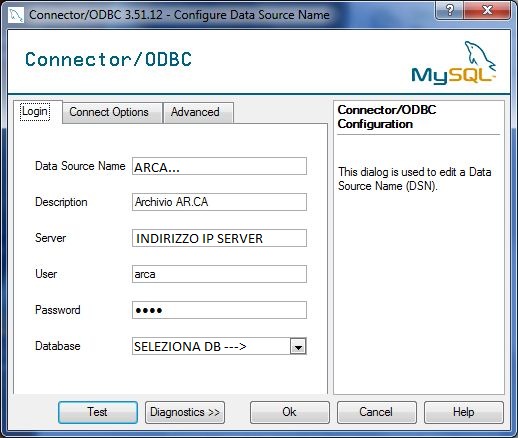The width and height of the screenshot is (518, 438).
Task: Click the title bar question mark help icon
Action: [x=449, y=10]
